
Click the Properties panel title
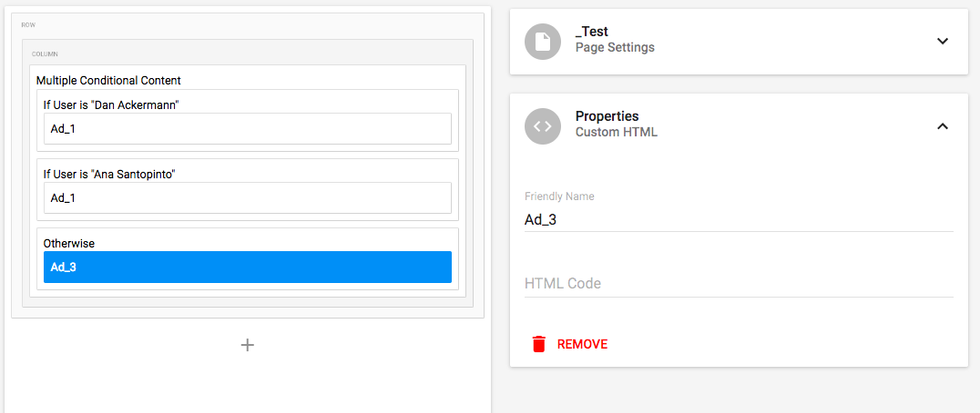point(607,117)
